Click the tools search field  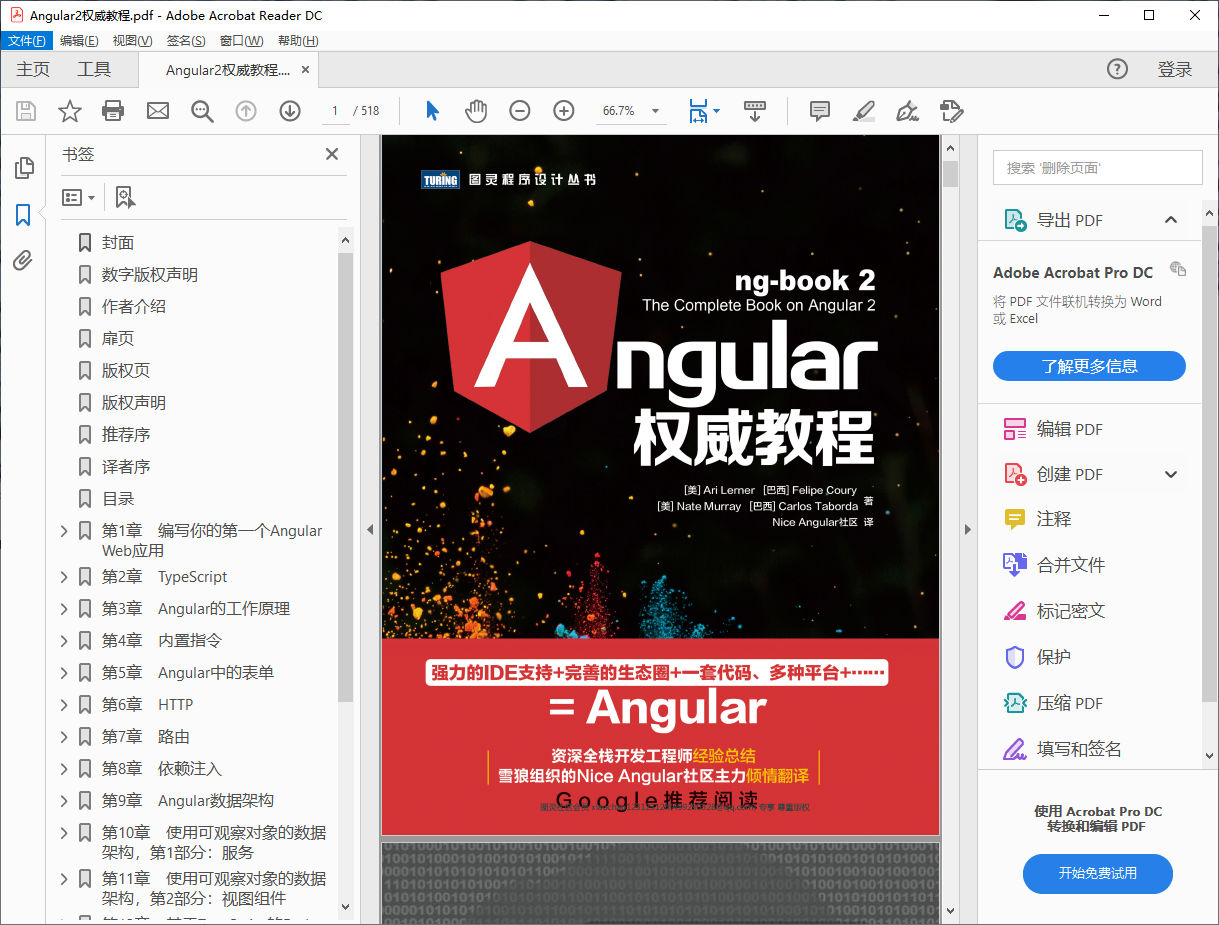(x=1097, y=168)
